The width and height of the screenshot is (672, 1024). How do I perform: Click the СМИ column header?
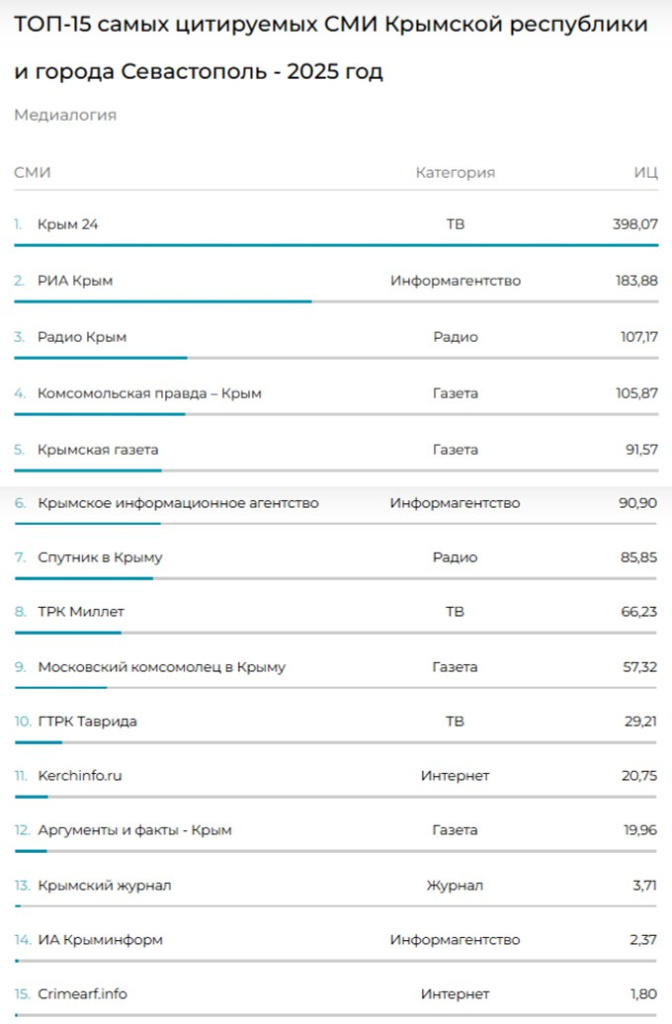coord(32,173)
